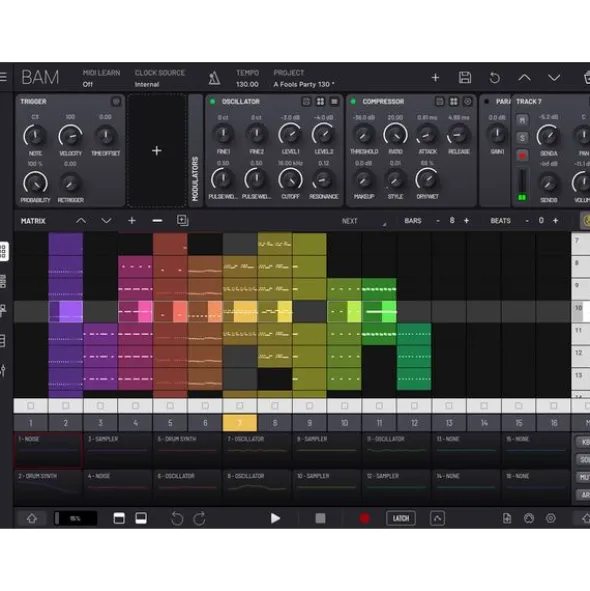The height and width of the screenshot is (591, 590).
Task: Start recording with red record button
Action: click(x=364, y=519)
